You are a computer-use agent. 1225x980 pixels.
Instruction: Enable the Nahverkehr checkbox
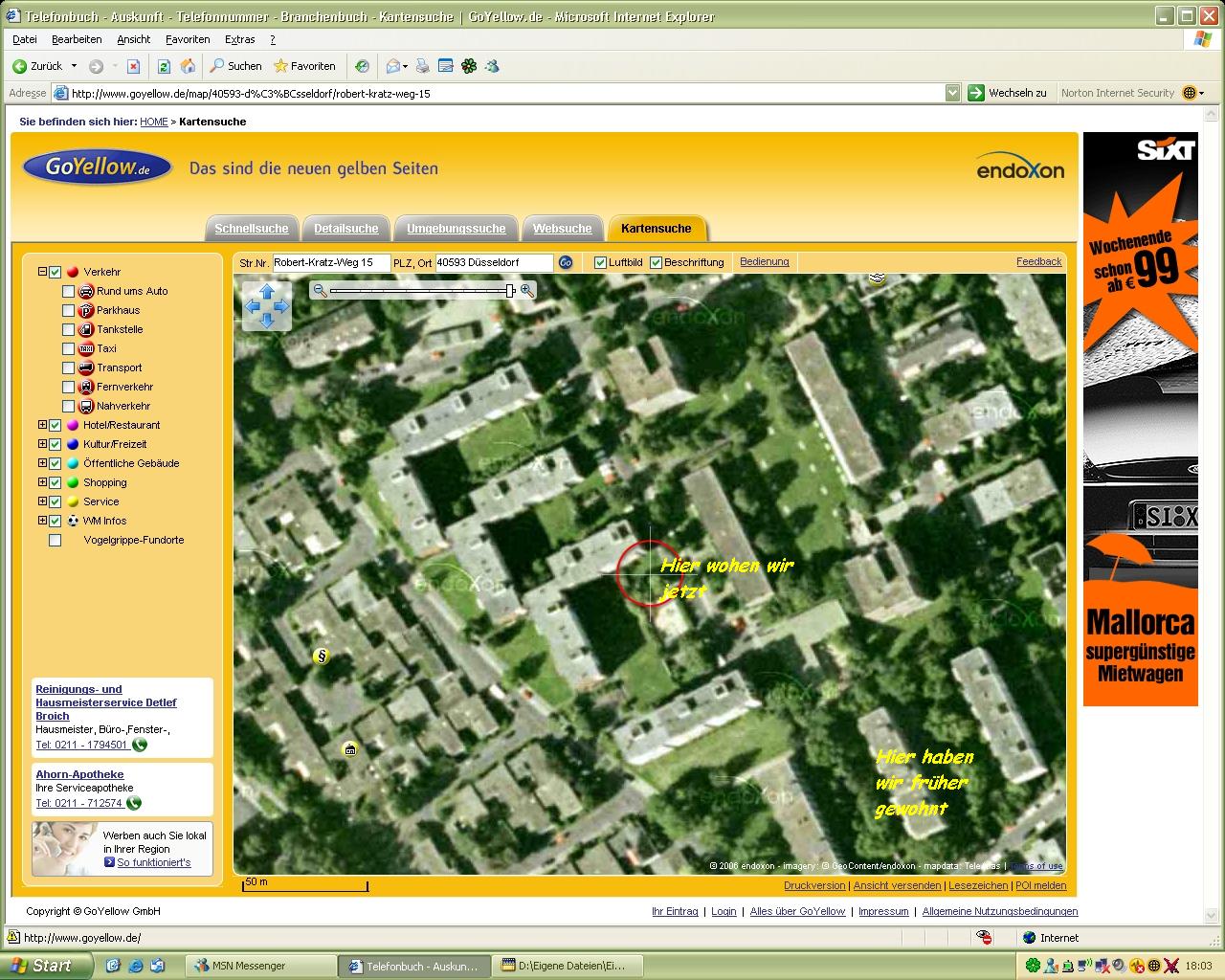(x=68, y=406)
